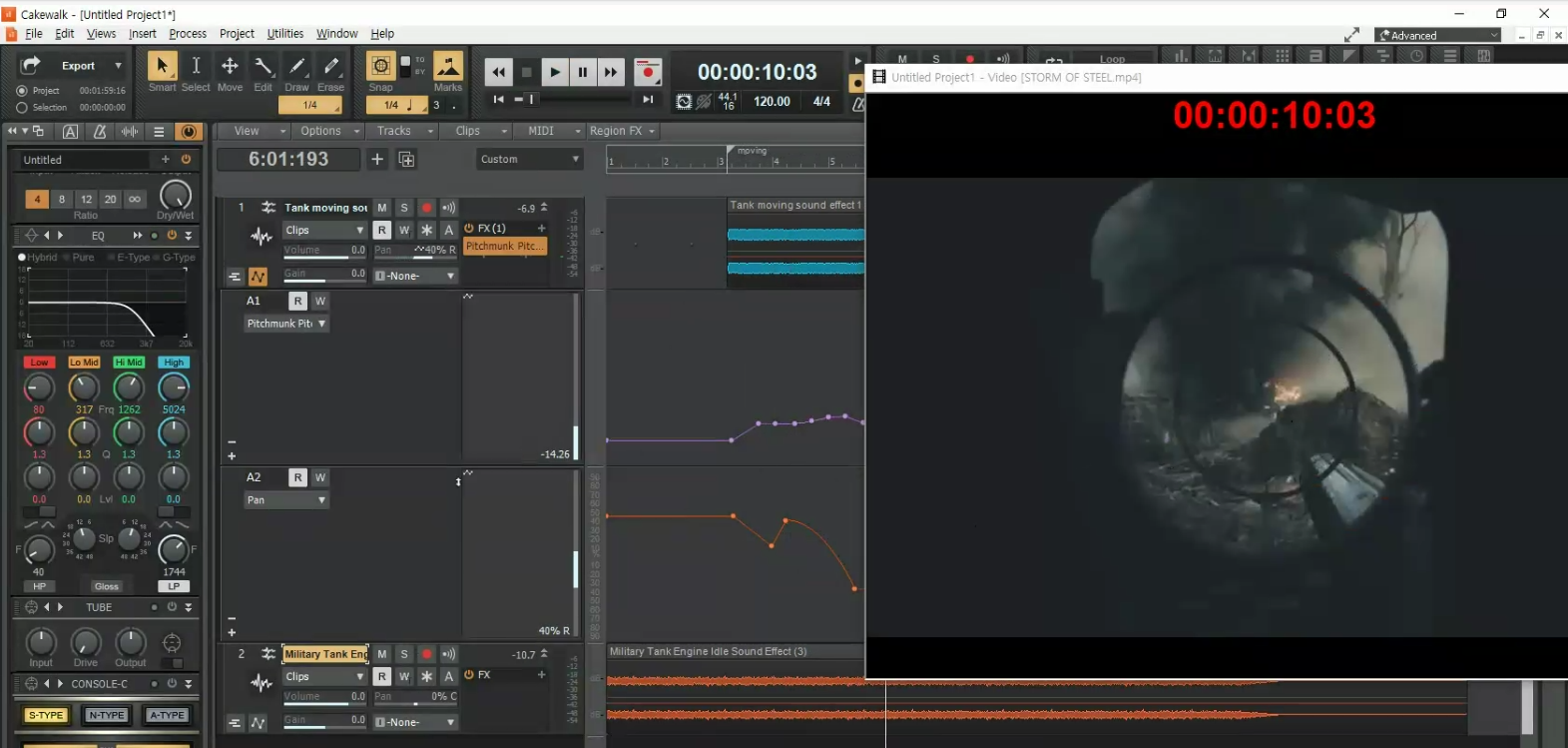Pause the transport
The image size is (1568, 748).
tap(583, 72)
